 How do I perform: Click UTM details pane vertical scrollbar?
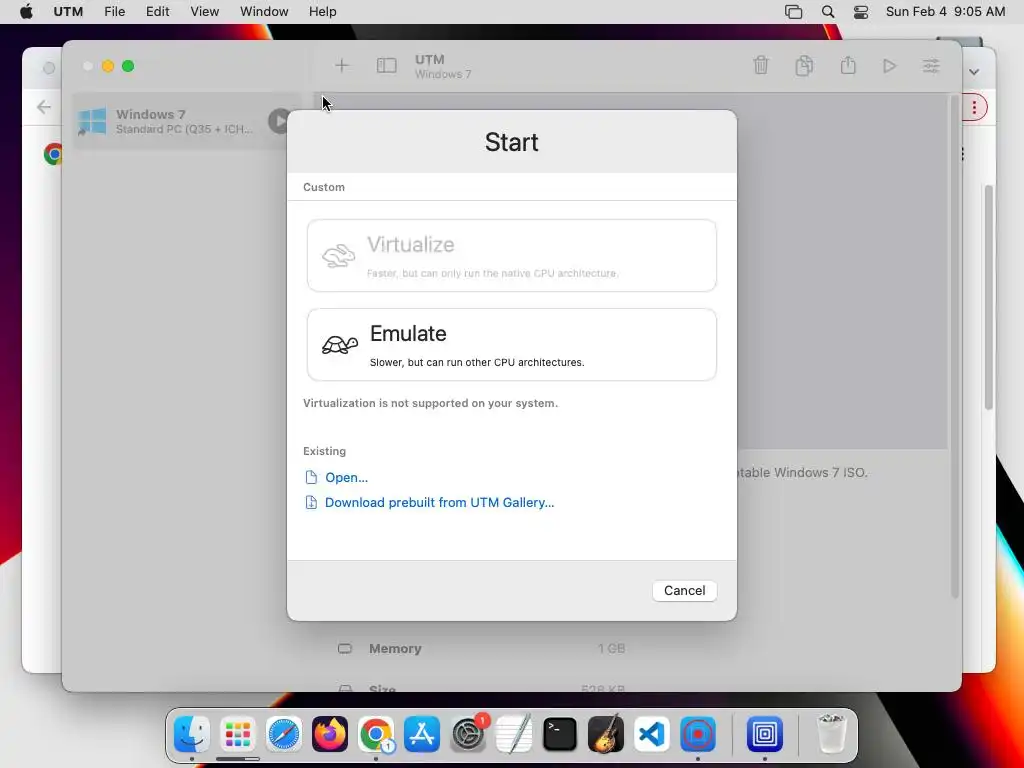[954, 346]
